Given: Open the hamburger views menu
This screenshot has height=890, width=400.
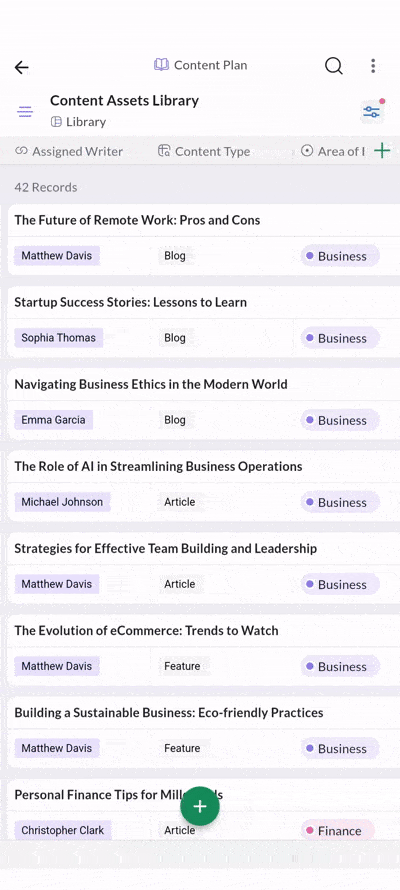Looking at the screenshot, I should tap(25, 111).
